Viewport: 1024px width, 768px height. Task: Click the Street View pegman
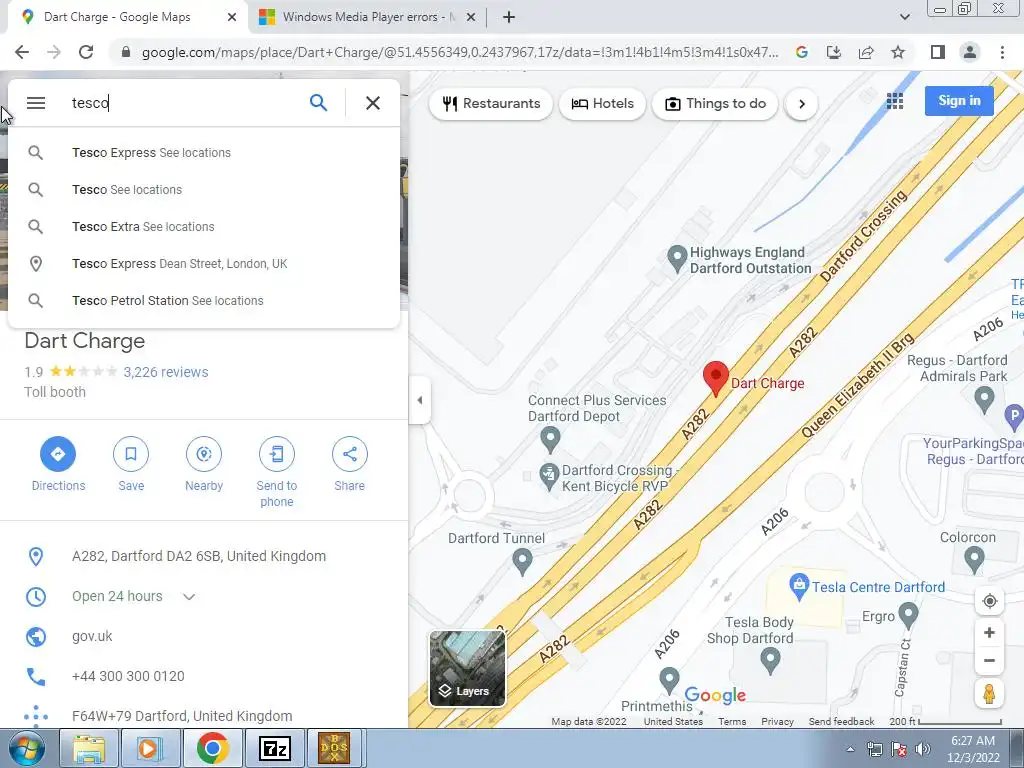coord(989,694)
